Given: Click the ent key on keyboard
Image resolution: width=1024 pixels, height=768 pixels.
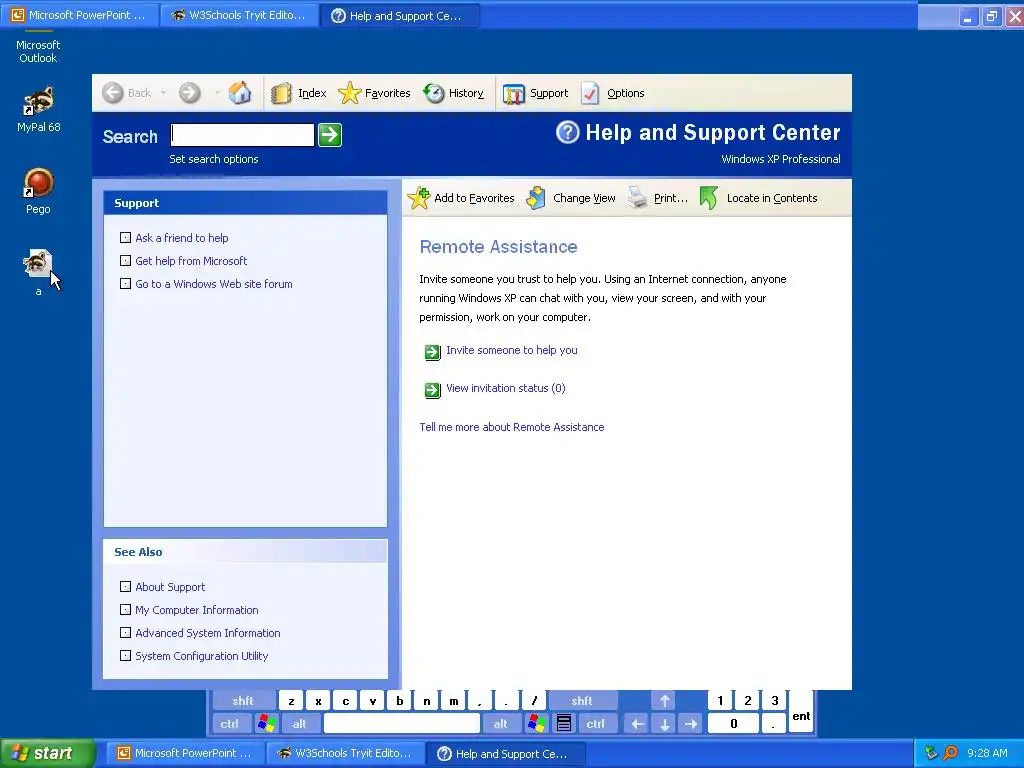Looking at the screenshot, I should tap(801, 712).
